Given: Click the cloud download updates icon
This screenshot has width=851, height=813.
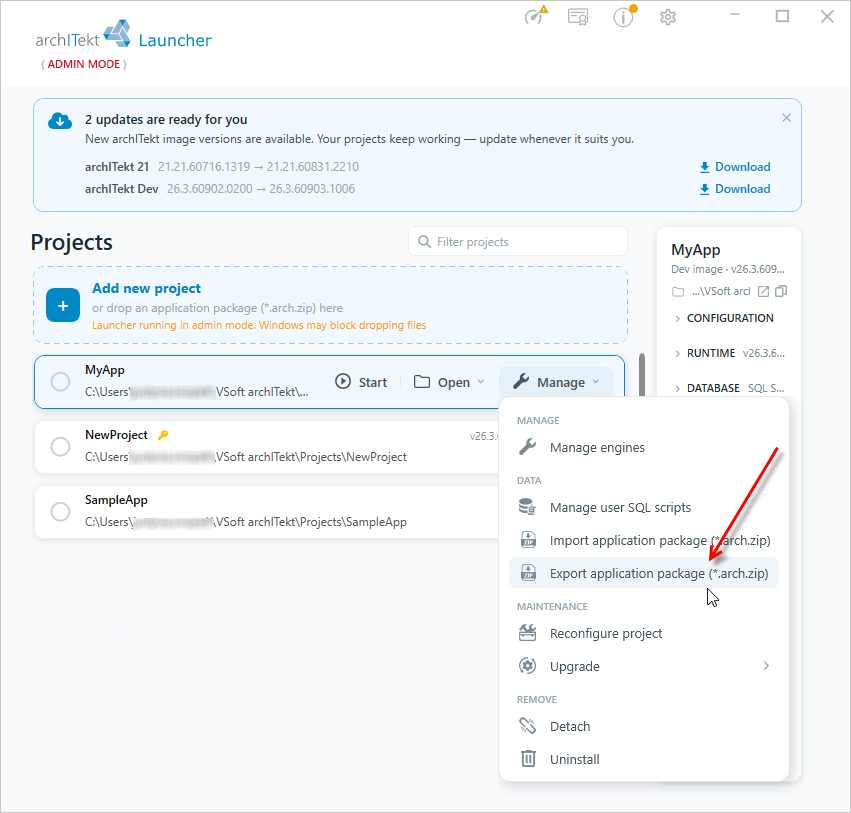Looking at the screenshot, I should [60, 120].
